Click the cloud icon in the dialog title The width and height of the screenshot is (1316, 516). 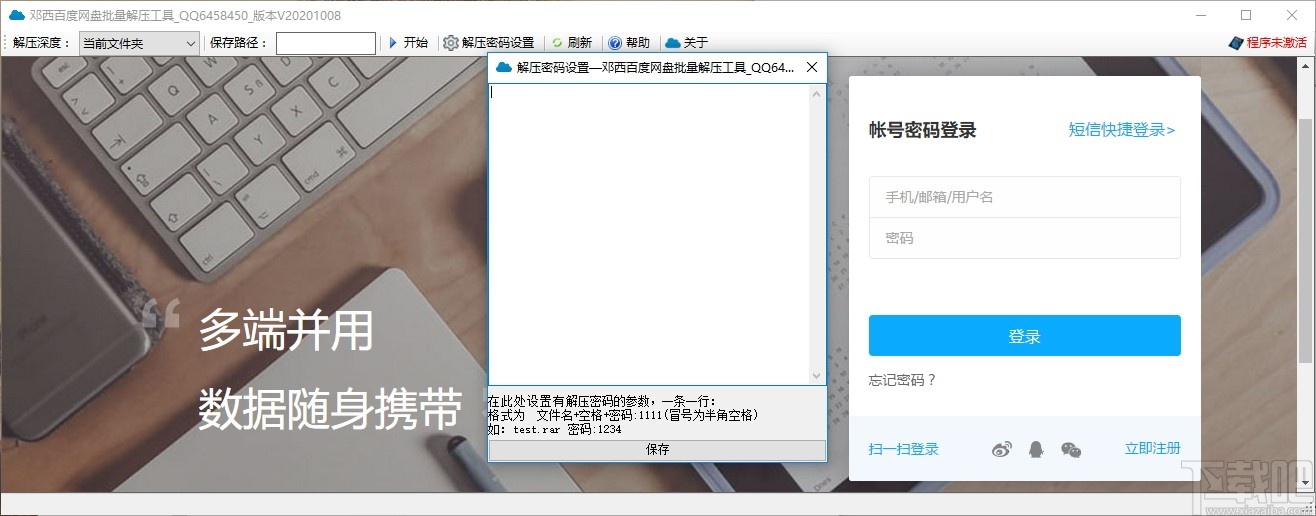click(x=503, y=68)
